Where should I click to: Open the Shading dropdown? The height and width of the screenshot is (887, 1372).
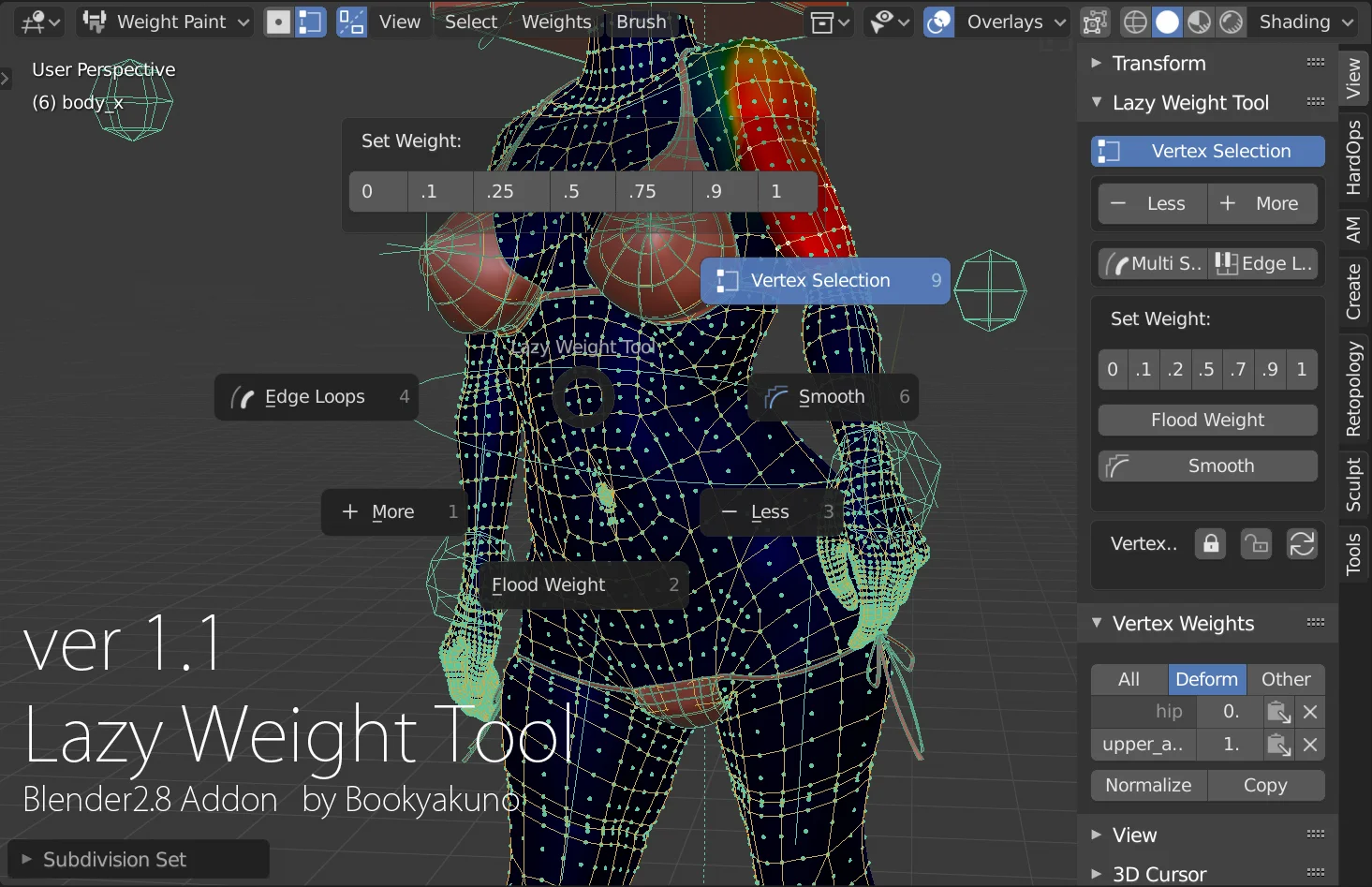tap(1303, 22)
